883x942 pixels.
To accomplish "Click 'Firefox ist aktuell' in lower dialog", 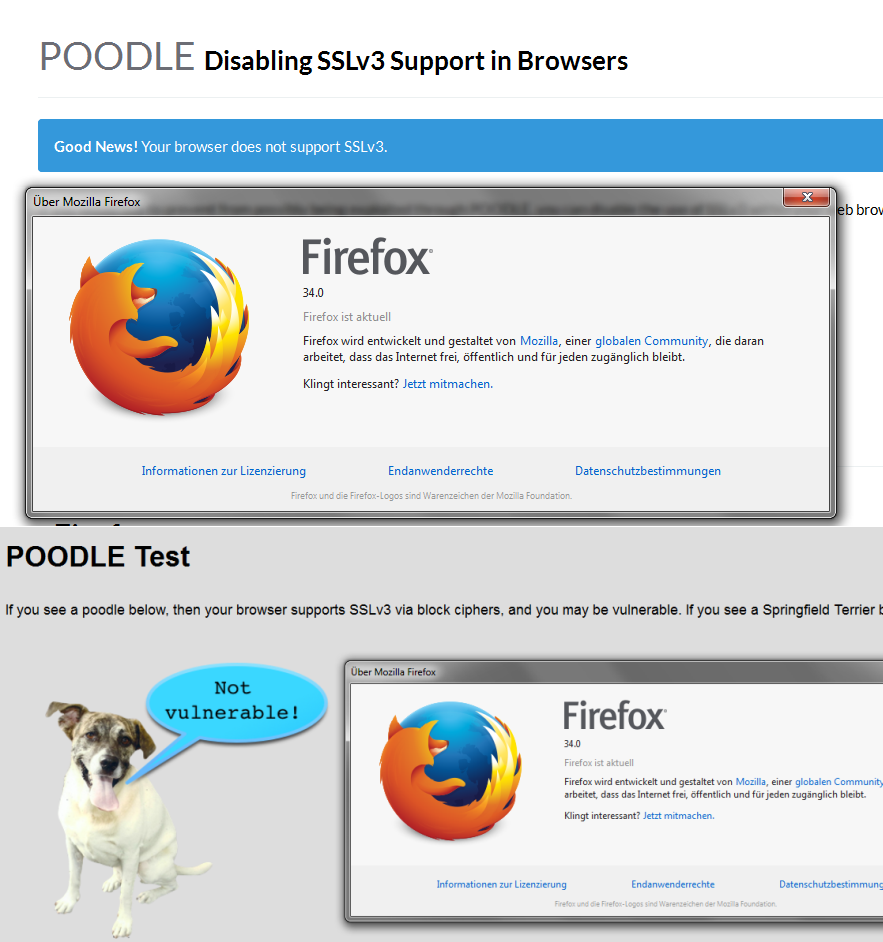I will pyautogui.click(x=599, y=763).
